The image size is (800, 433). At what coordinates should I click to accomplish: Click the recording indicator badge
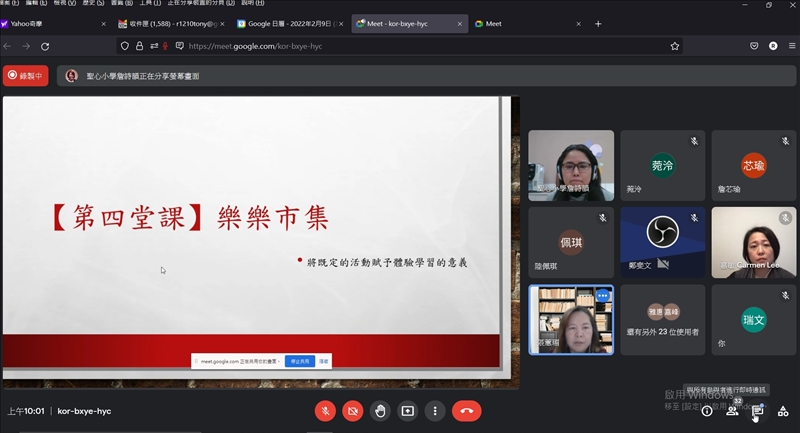click(x=25, y=75)
